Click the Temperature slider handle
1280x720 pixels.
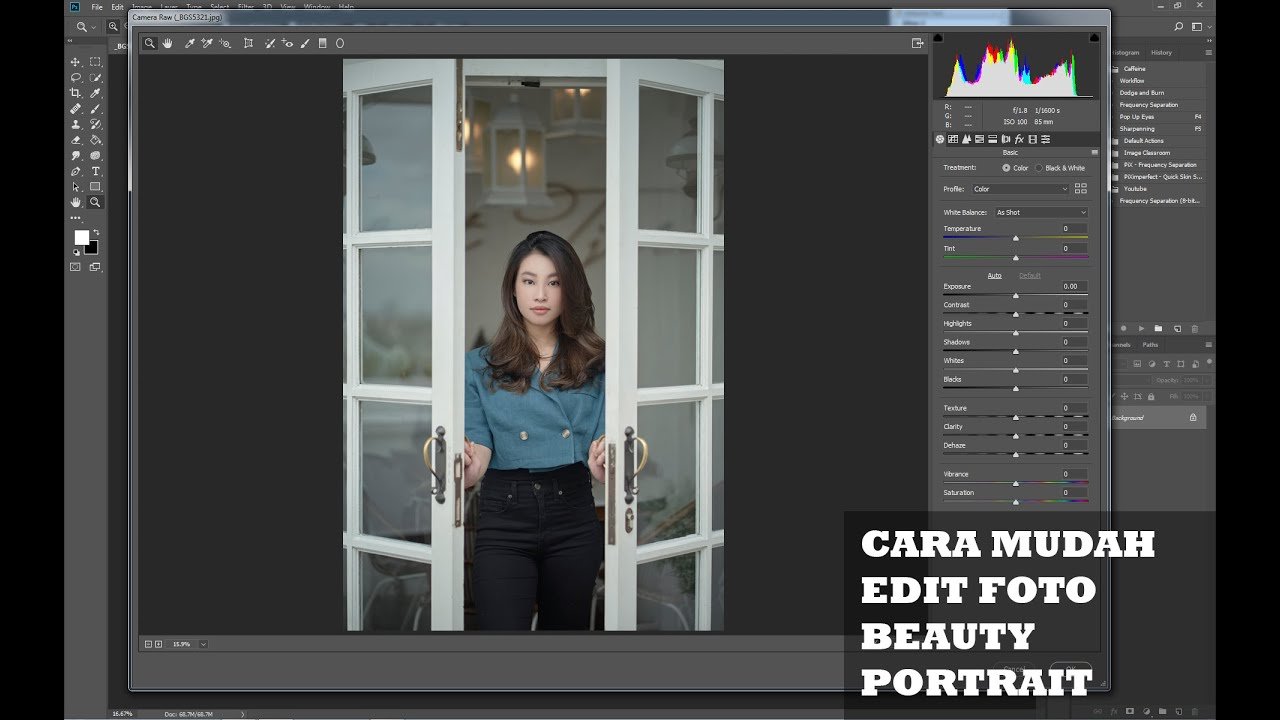pyautogui.click(x=1016, y=238)
